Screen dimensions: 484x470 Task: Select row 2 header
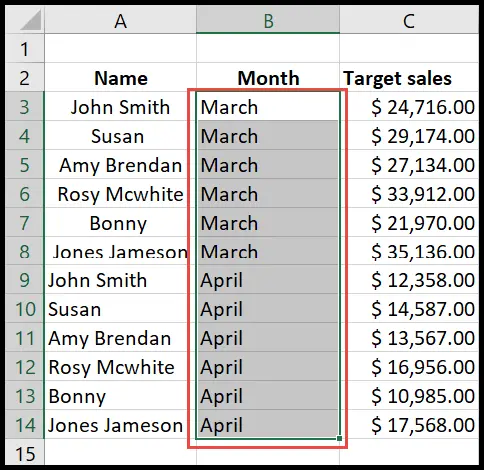[x=24, y=77]
